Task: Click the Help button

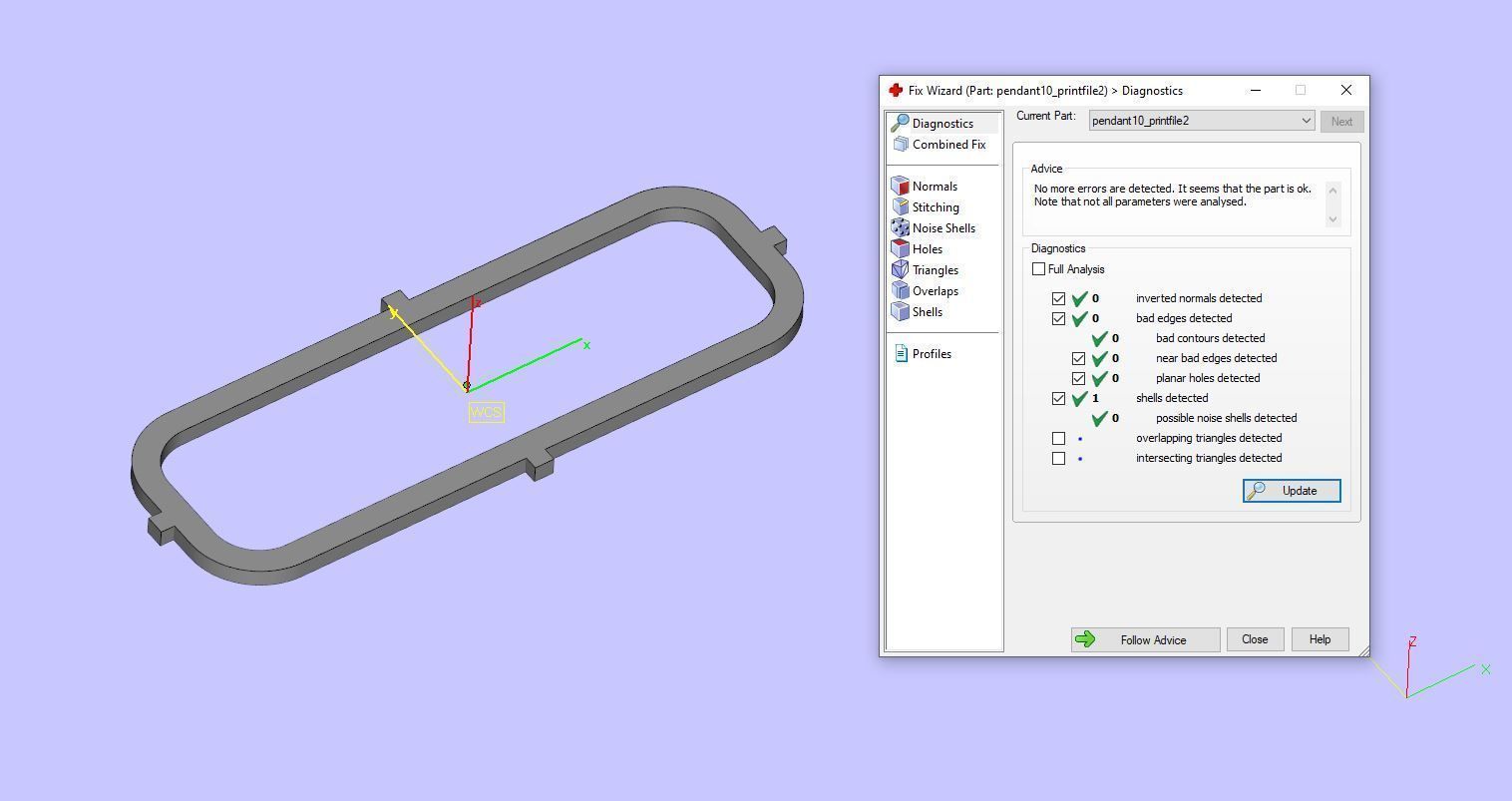Action: 1320,639
